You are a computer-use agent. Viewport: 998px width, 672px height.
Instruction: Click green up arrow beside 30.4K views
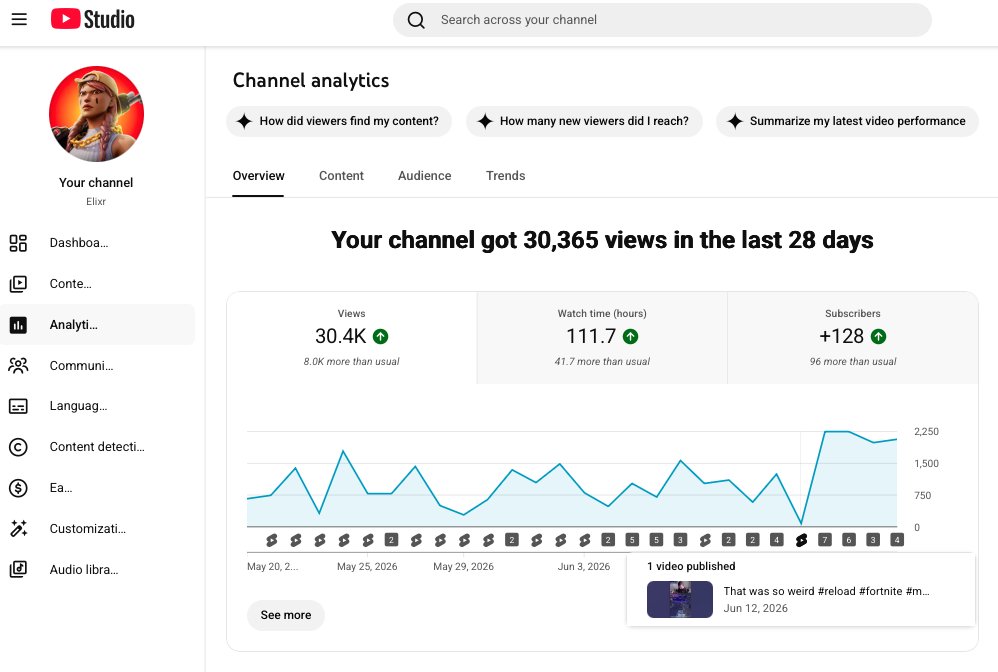tap(381, 336)
